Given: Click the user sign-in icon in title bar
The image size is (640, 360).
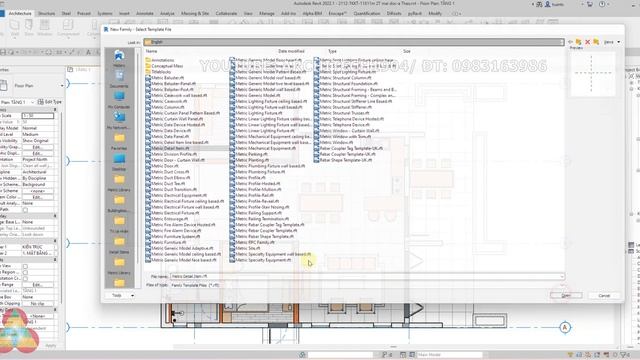Looking at the screenshot, I should (x=548, y=4).
